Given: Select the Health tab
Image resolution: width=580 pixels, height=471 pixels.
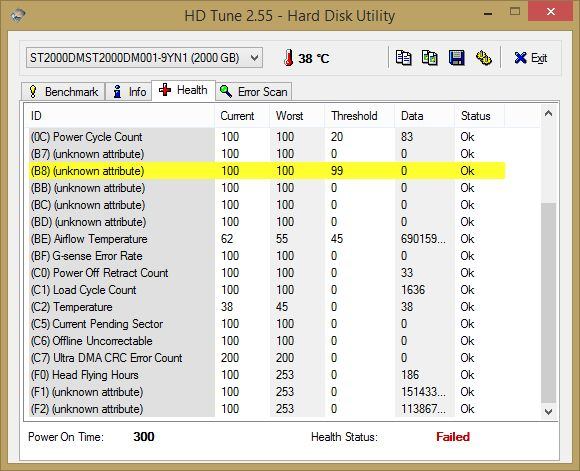Looking at the screenshot, I should pyautogui.click(x=183, y=90).
